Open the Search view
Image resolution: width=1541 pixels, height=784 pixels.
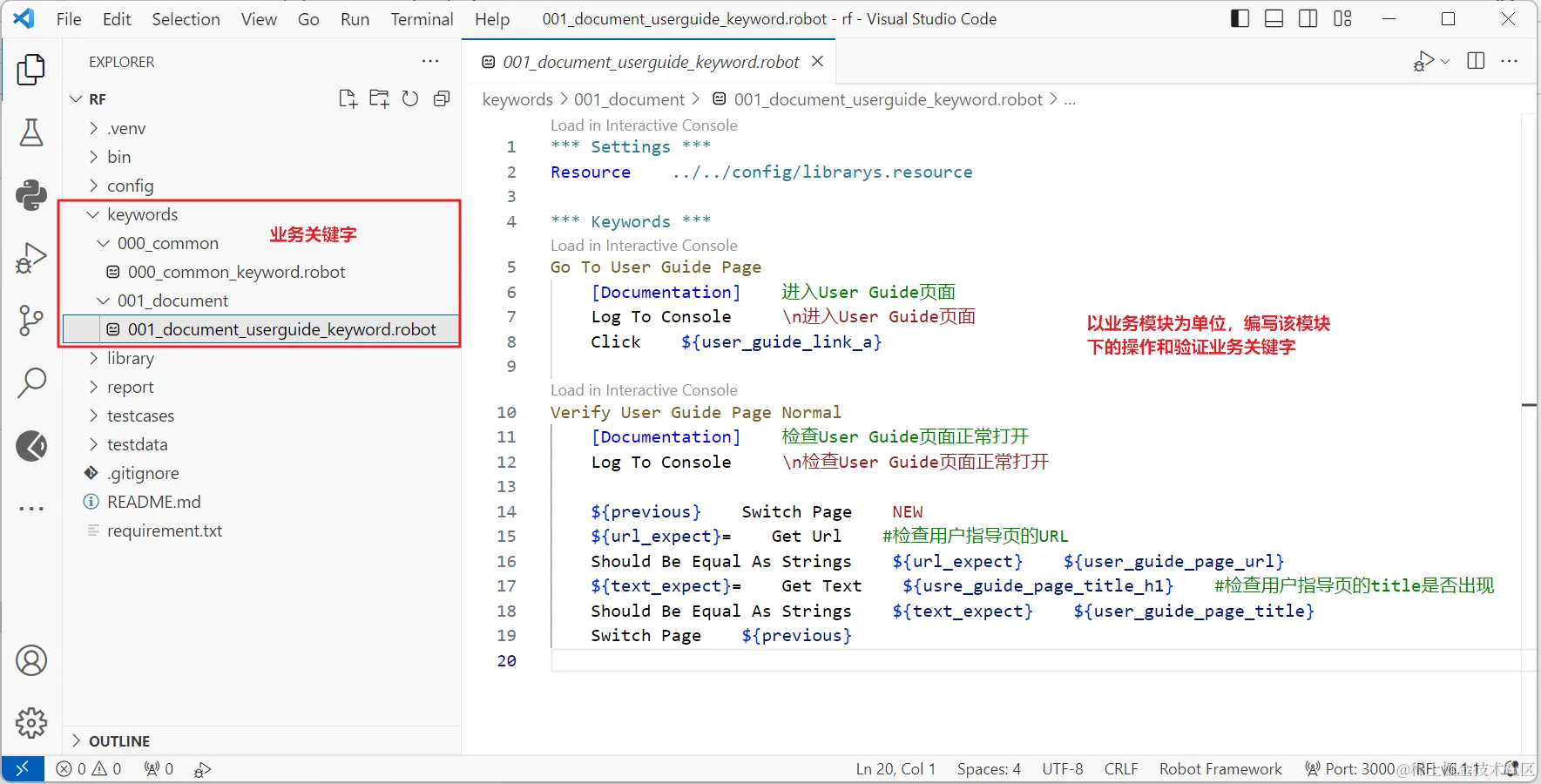pos(31,382)
